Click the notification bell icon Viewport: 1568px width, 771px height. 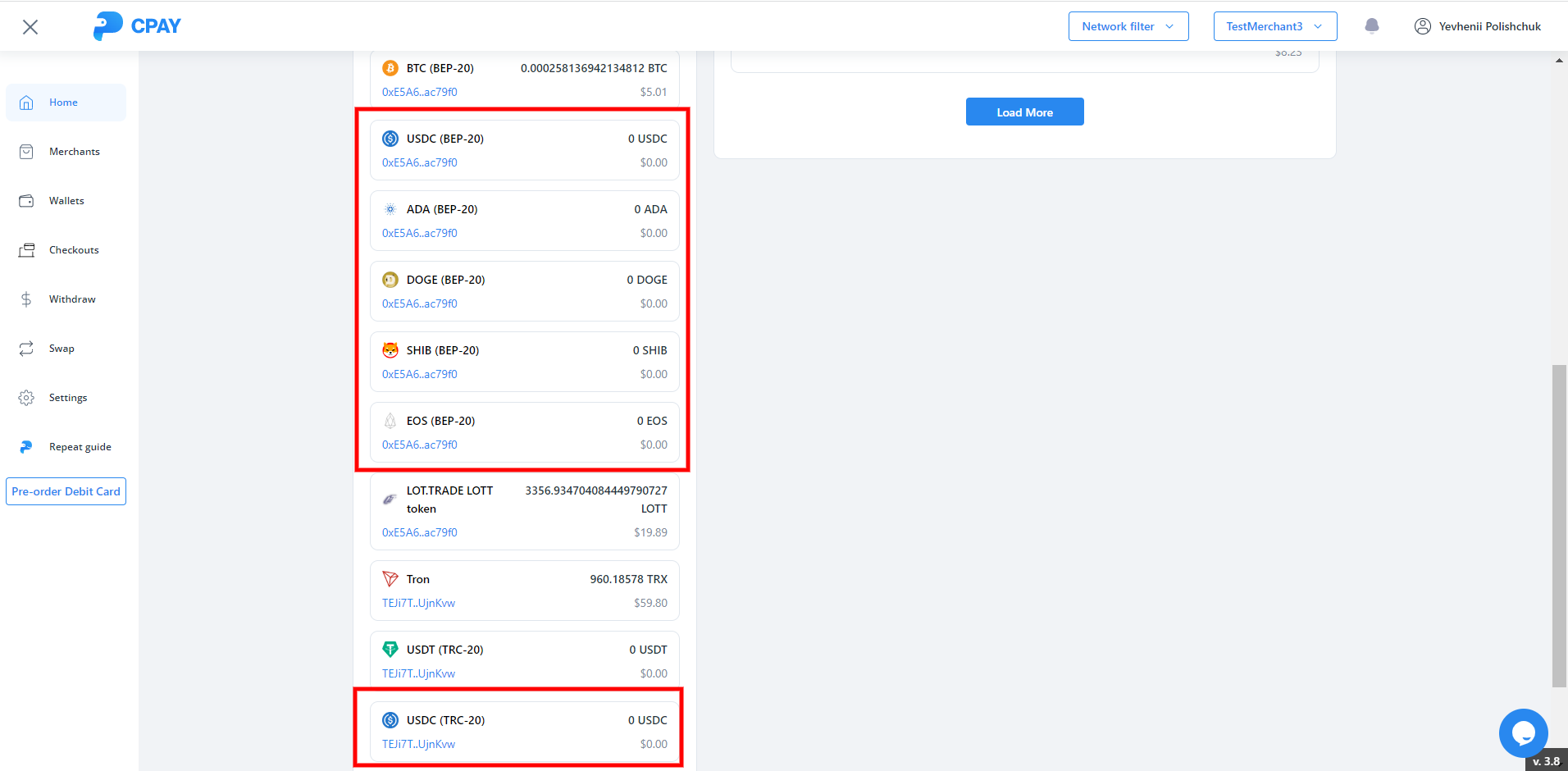point(1371,26)
